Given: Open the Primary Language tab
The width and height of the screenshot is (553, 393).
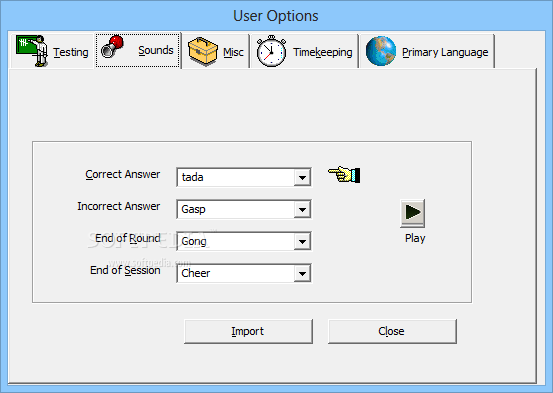Looking at the screenshot, I should point(427,51).
